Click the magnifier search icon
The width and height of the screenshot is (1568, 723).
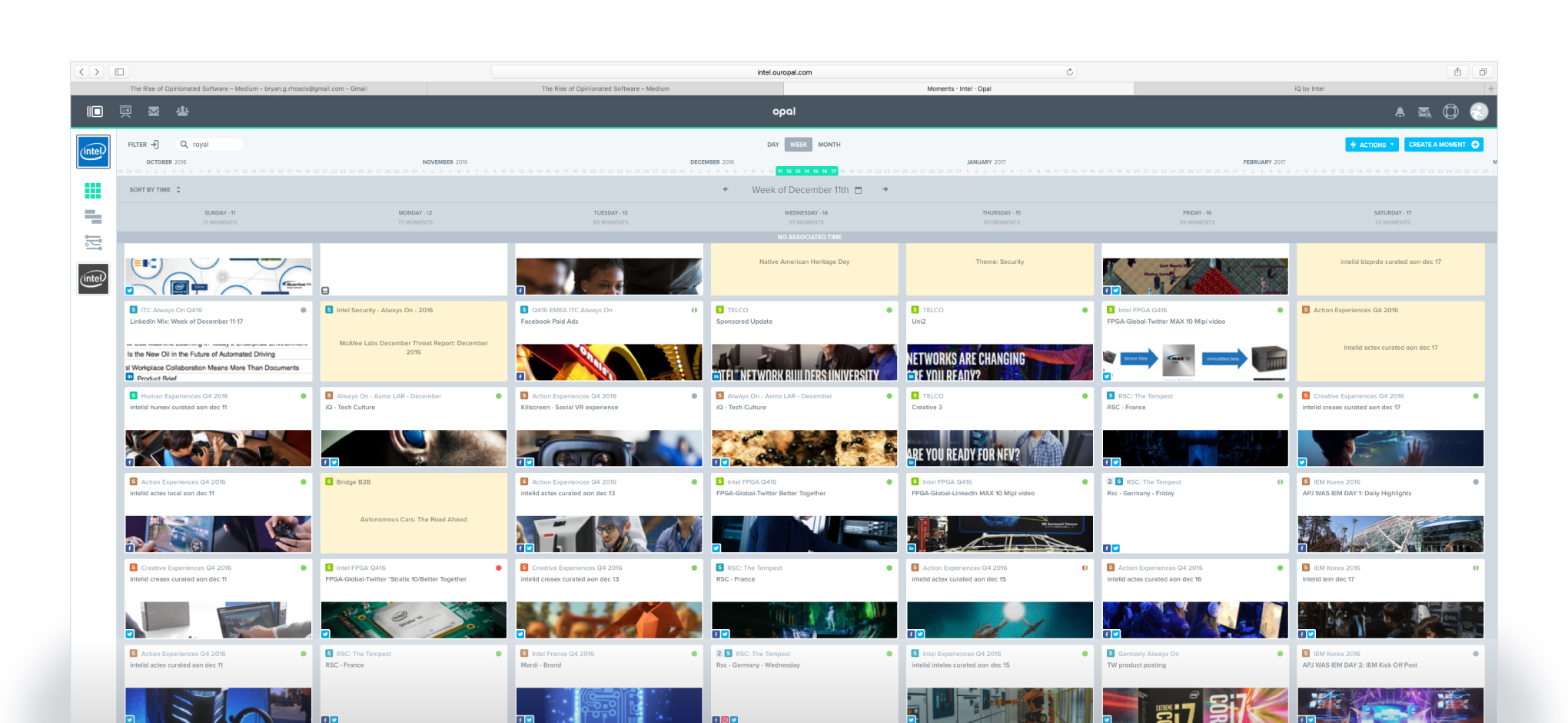click(184, 145)
